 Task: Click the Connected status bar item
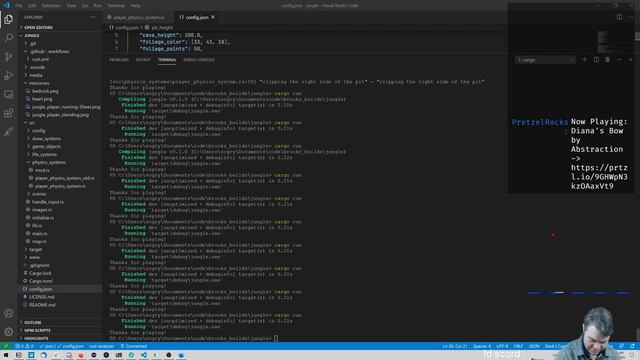(133, 346)
